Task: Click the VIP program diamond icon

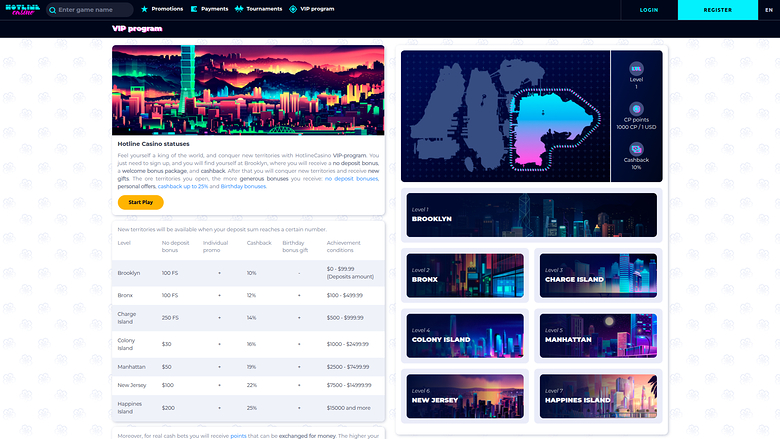Action: [x=293, y=10]
